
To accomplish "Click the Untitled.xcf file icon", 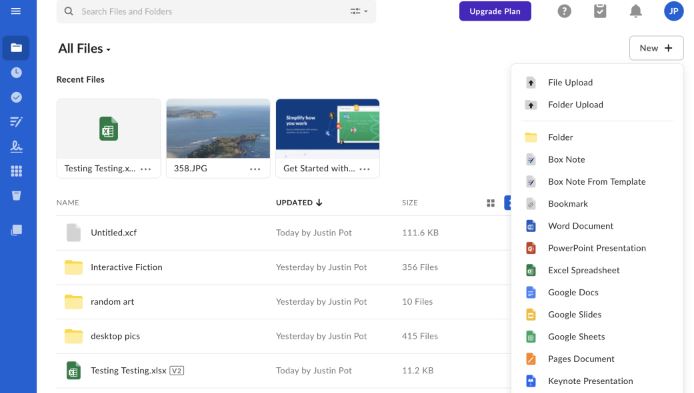I will tap(73, 233).
